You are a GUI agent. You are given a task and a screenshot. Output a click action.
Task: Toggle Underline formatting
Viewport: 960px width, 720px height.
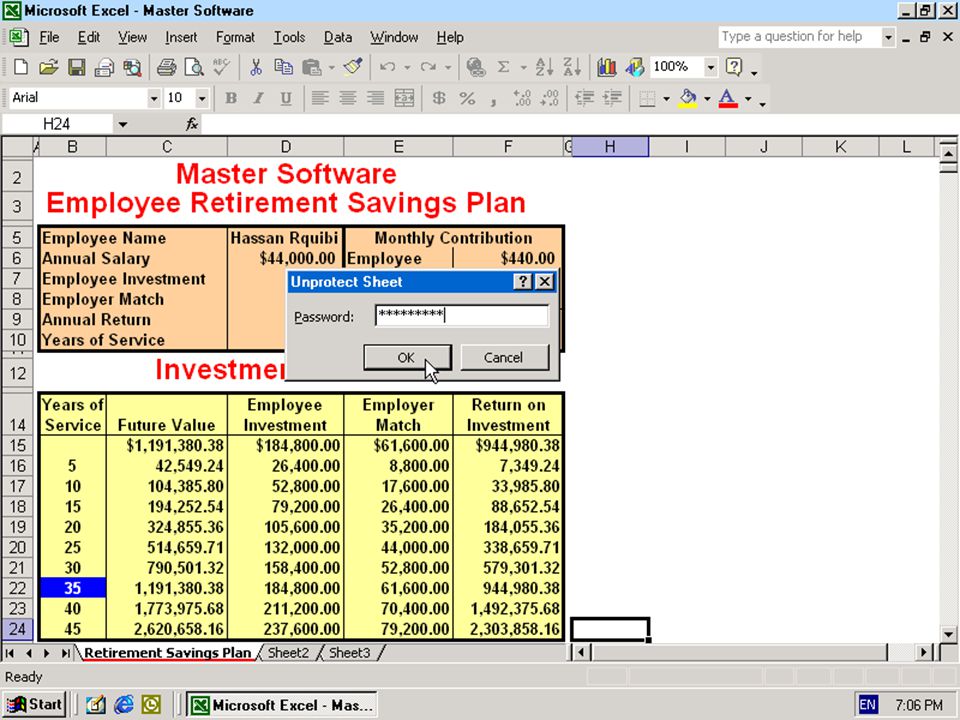click(x=286, y=98)
